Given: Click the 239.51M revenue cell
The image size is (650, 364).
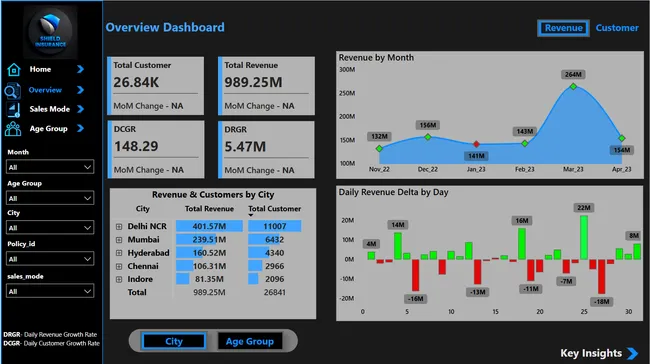Looking at the screenshot, I should click(x=209, y=240).
